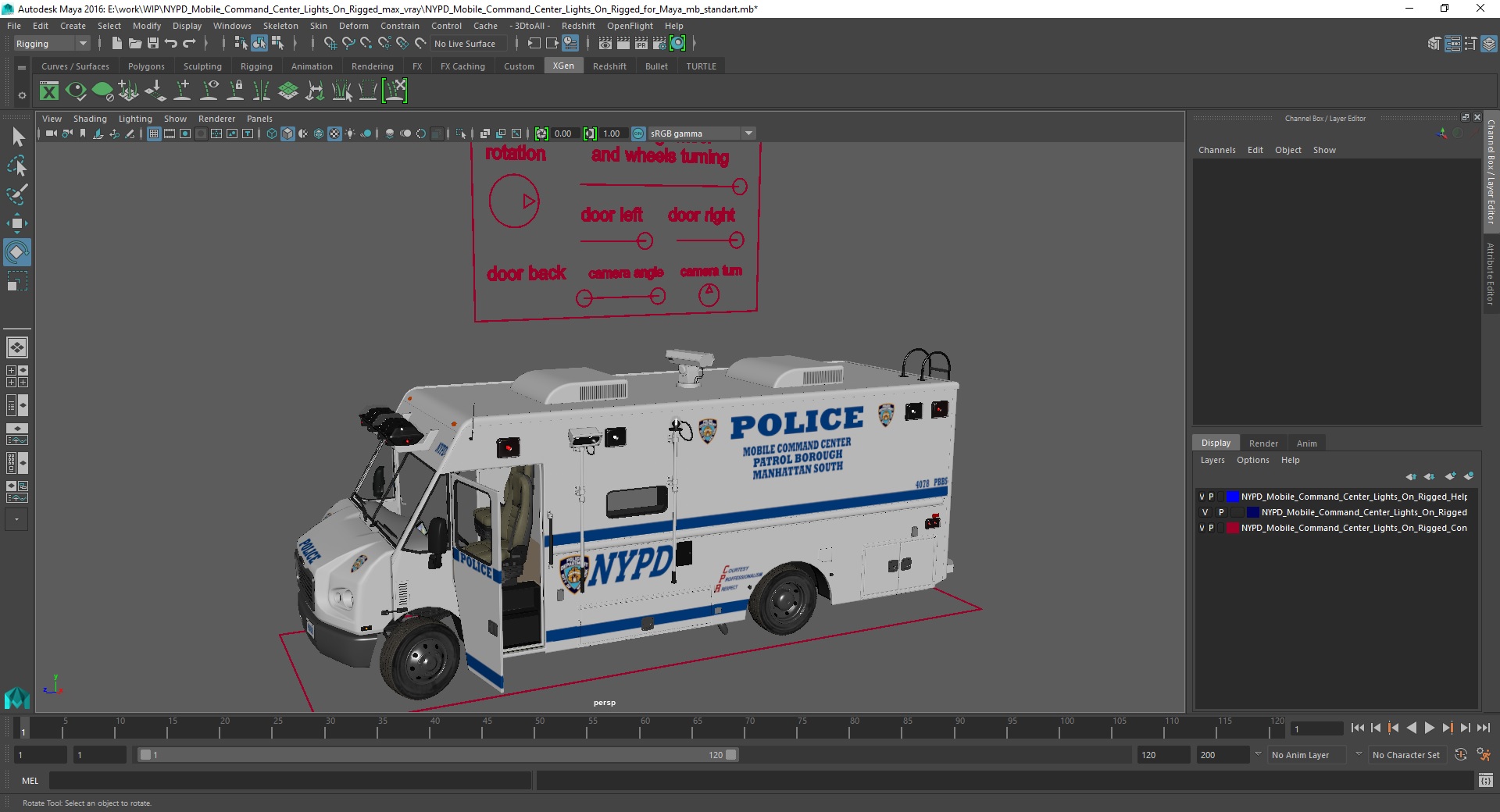
Task: Save the current scene
Action: point(153,44)
